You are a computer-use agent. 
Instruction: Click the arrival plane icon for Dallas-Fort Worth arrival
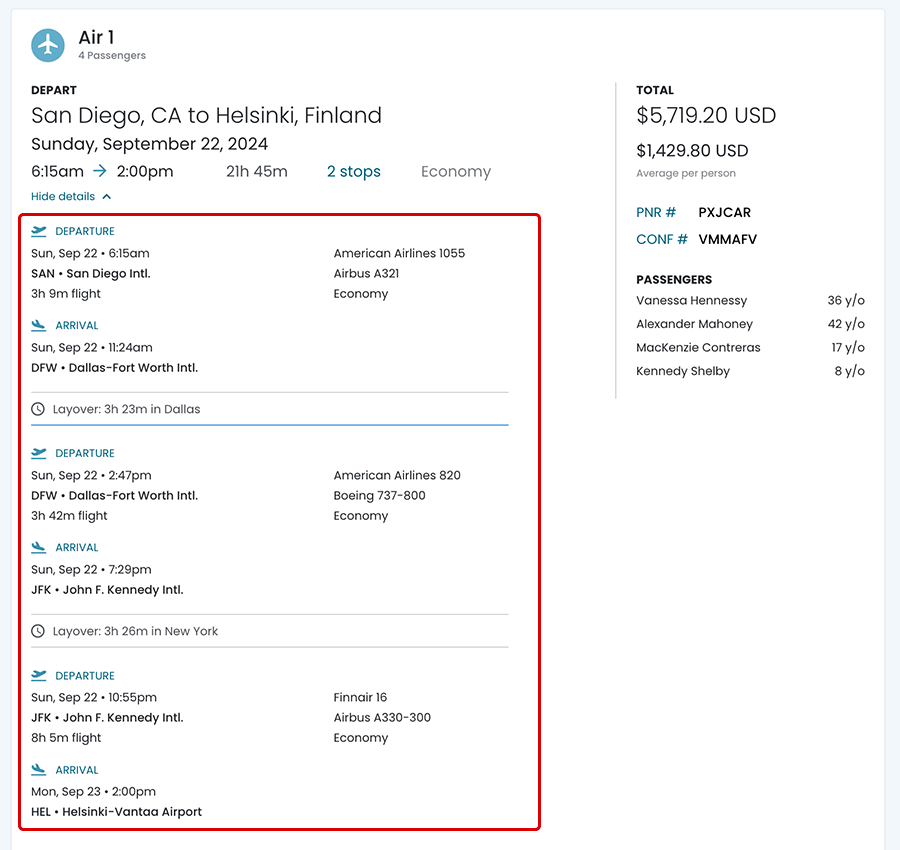tap(39, 325)
